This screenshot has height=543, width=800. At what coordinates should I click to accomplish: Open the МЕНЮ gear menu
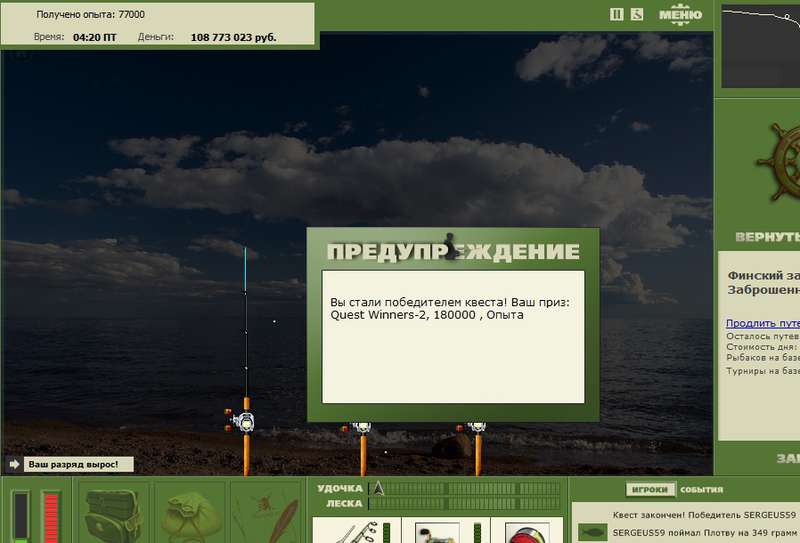click(x=680, y=15)
